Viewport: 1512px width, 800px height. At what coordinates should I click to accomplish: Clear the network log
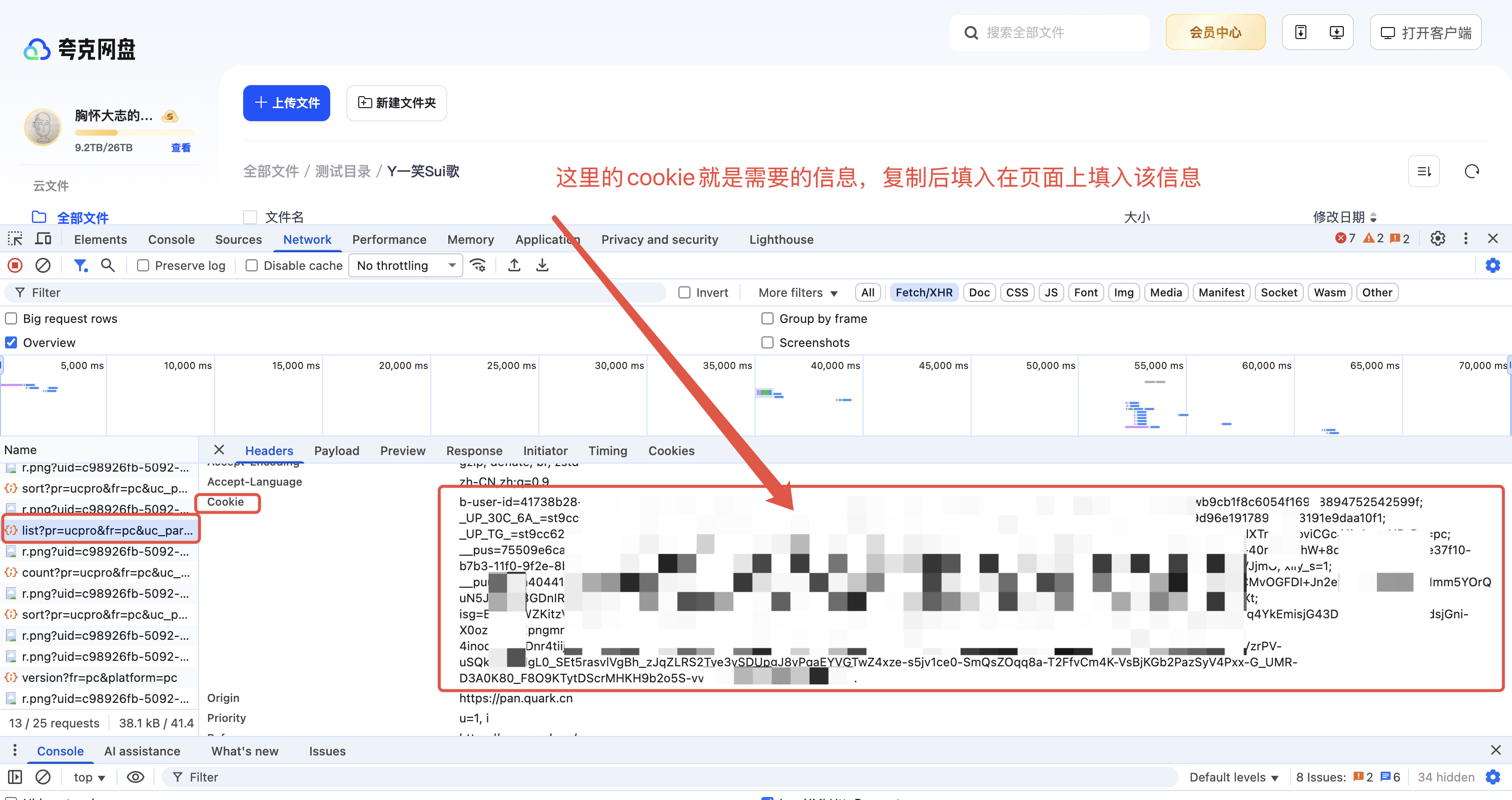42,265
